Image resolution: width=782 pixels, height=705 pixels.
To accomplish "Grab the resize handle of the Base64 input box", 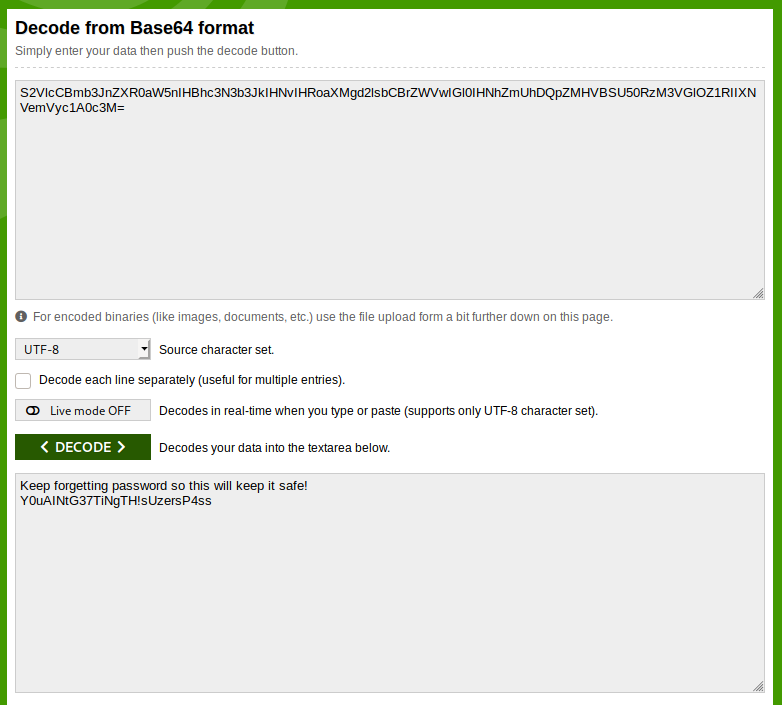I will tap(758, 294).
